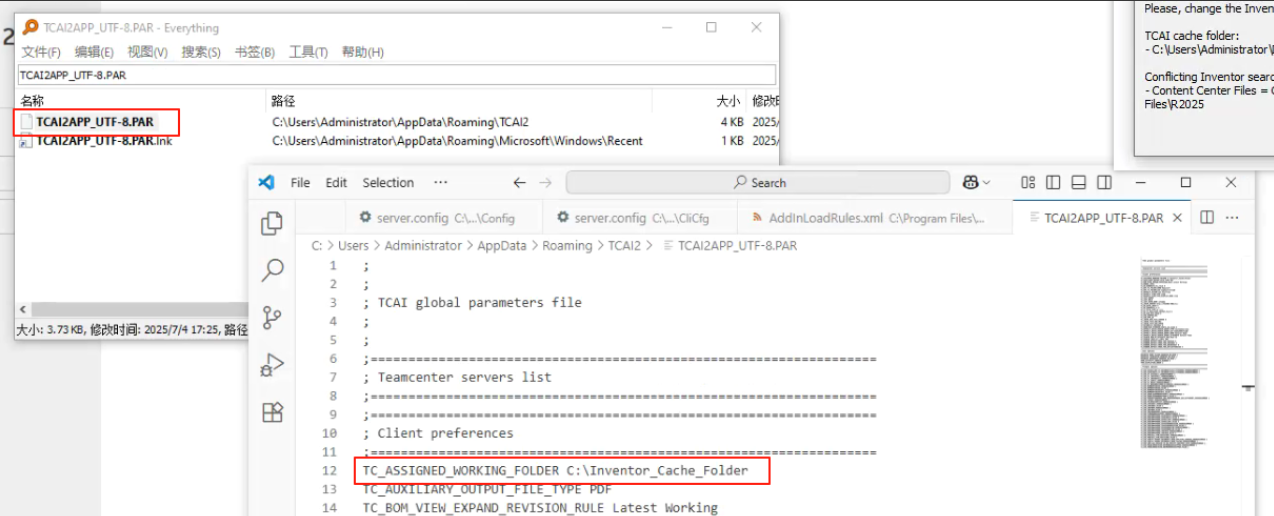Click AppData in the breadcrumb
Image resolution: width=1274 pixels, height=516 pixels.
point(501,245)
